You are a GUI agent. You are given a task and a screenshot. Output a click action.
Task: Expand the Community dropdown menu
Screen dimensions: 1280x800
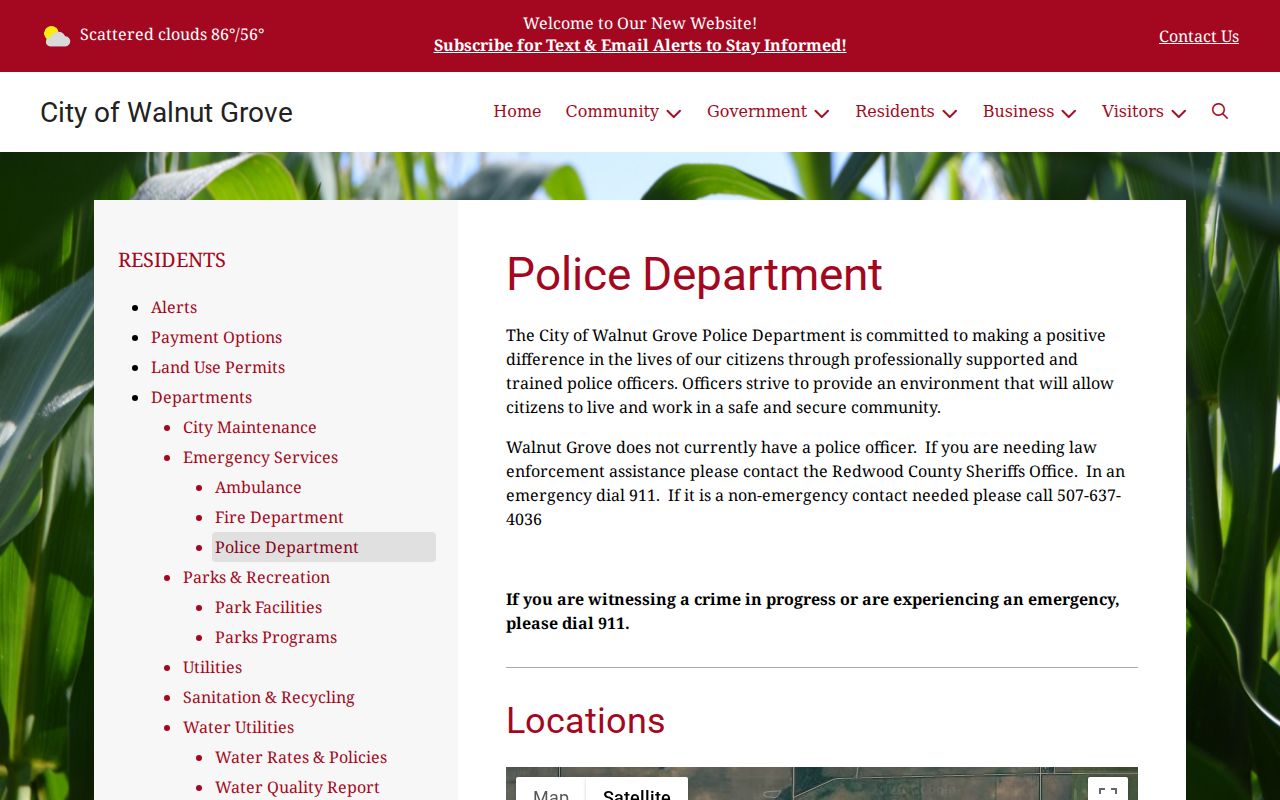[623, 112]
